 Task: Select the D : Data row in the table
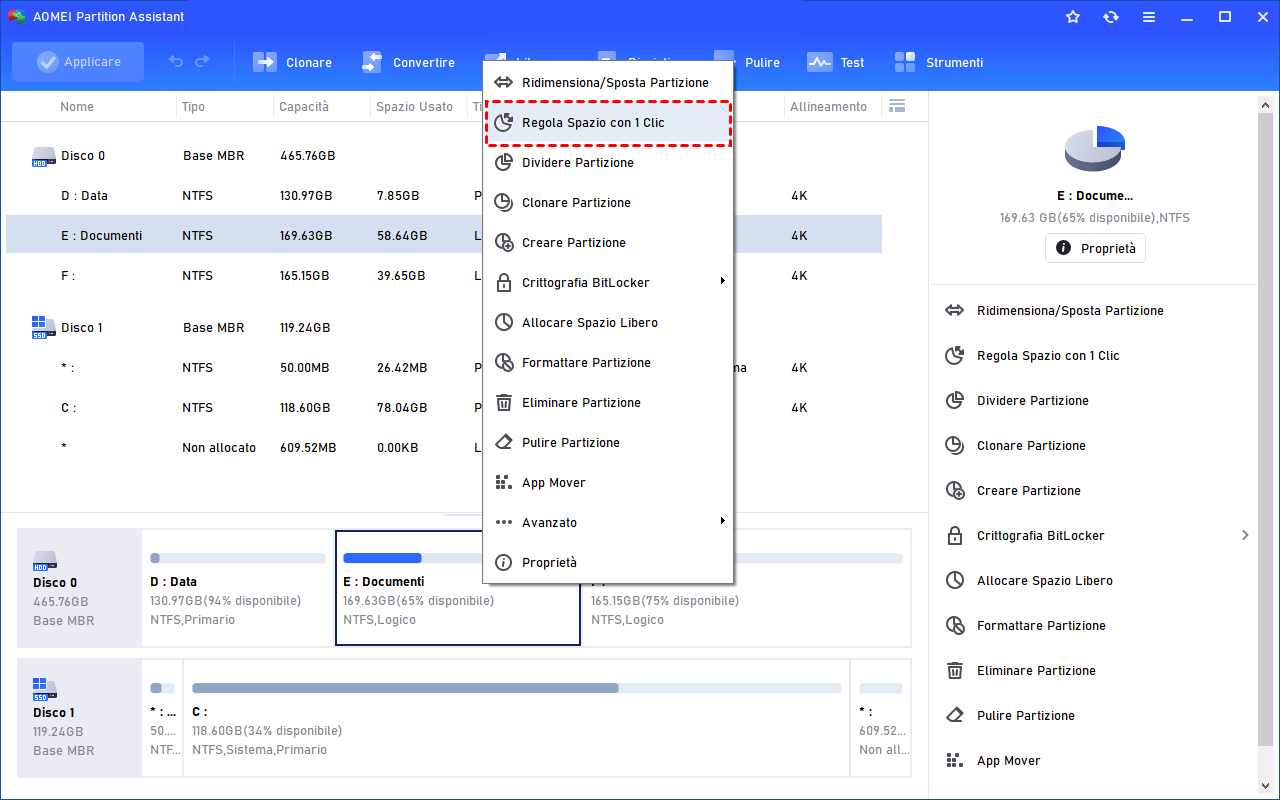coord(444,196)
